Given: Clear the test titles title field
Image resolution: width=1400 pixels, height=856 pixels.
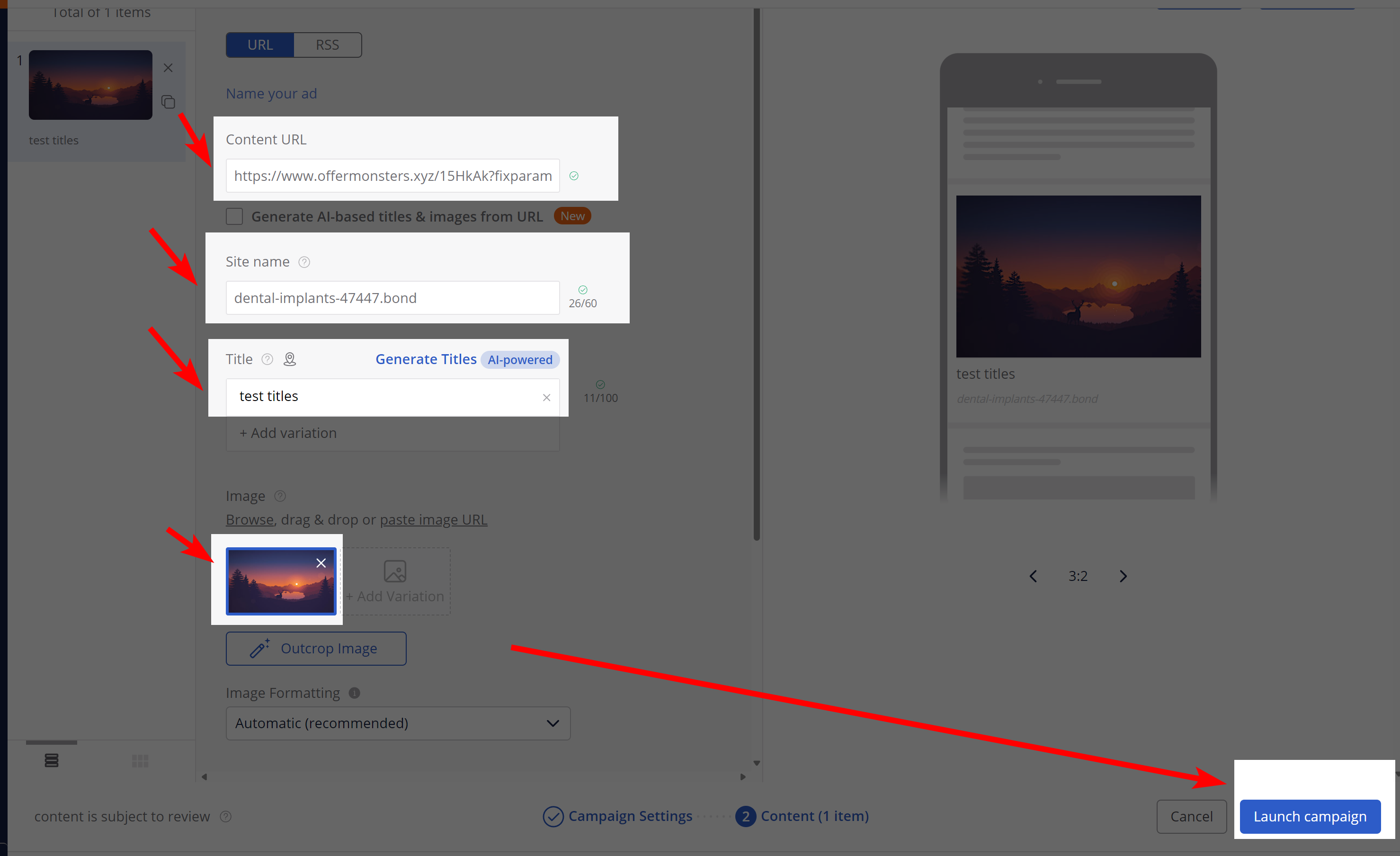Looking at the screenshot, I should point(546,398).
